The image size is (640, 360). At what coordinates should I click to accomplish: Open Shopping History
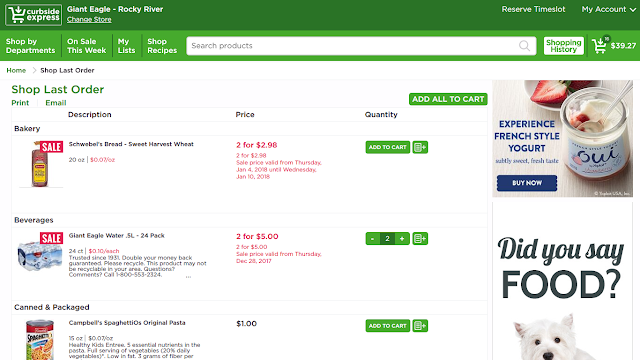click(x=563, y=46)
